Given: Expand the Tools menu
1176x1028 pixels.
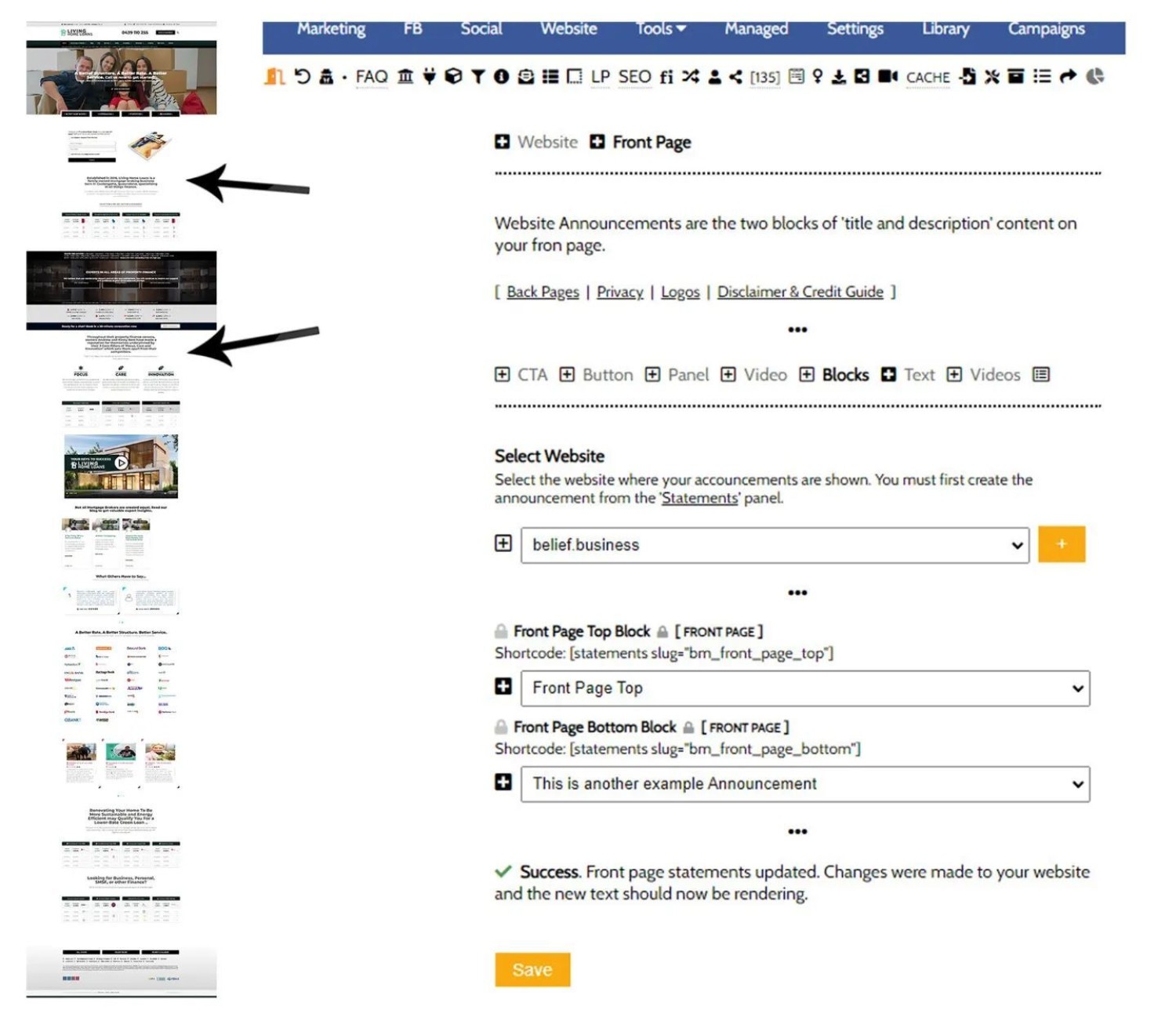Looking at the screenshot, I should pyautogui.click(x=660, y=29).
